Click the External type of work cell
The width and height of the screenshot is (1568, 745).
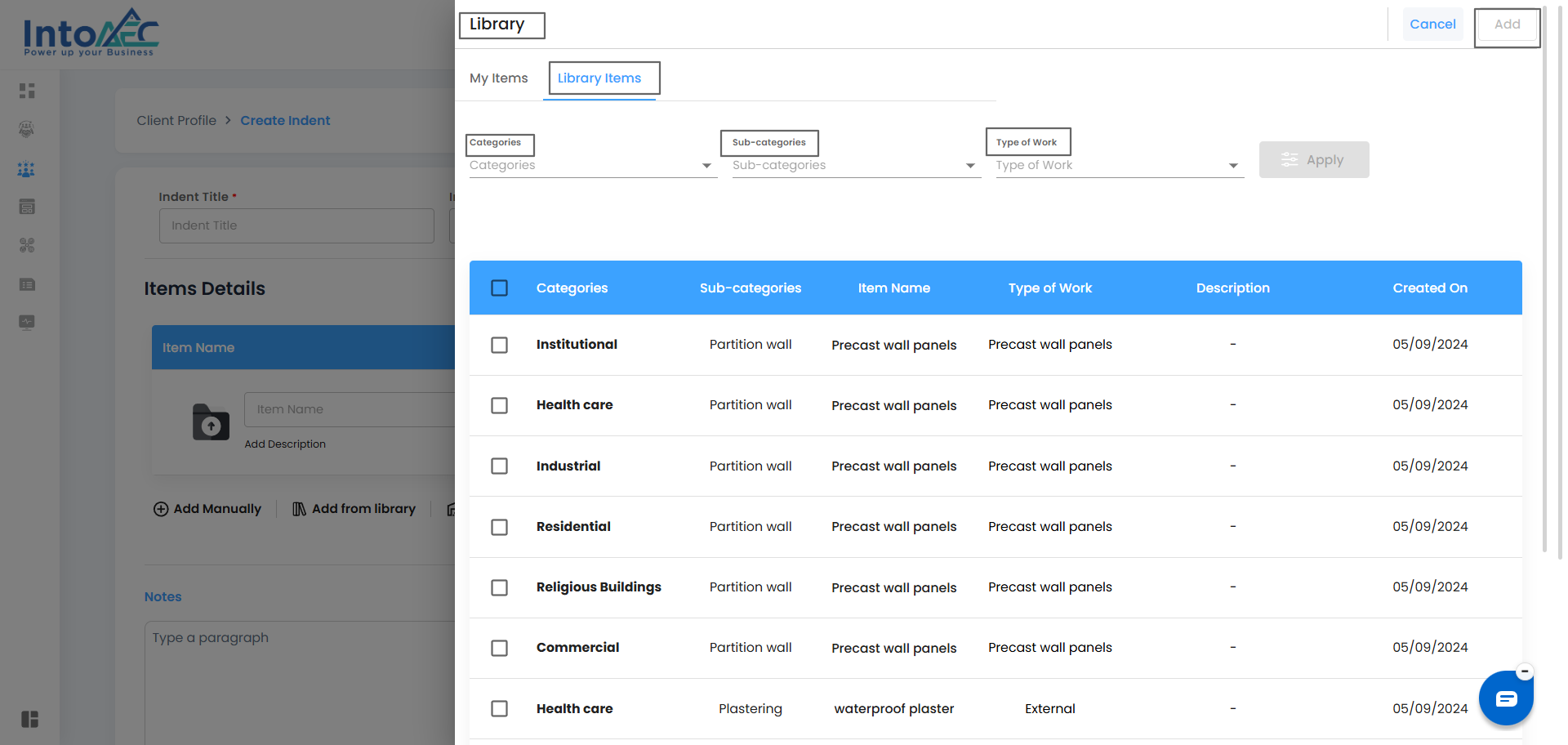tap(1050, 709)
